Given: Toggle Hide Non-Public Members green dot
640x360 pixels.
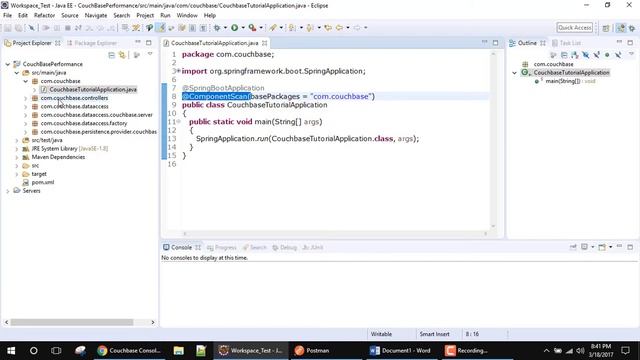Looking at the screenshot, I should tap(607, 55).
